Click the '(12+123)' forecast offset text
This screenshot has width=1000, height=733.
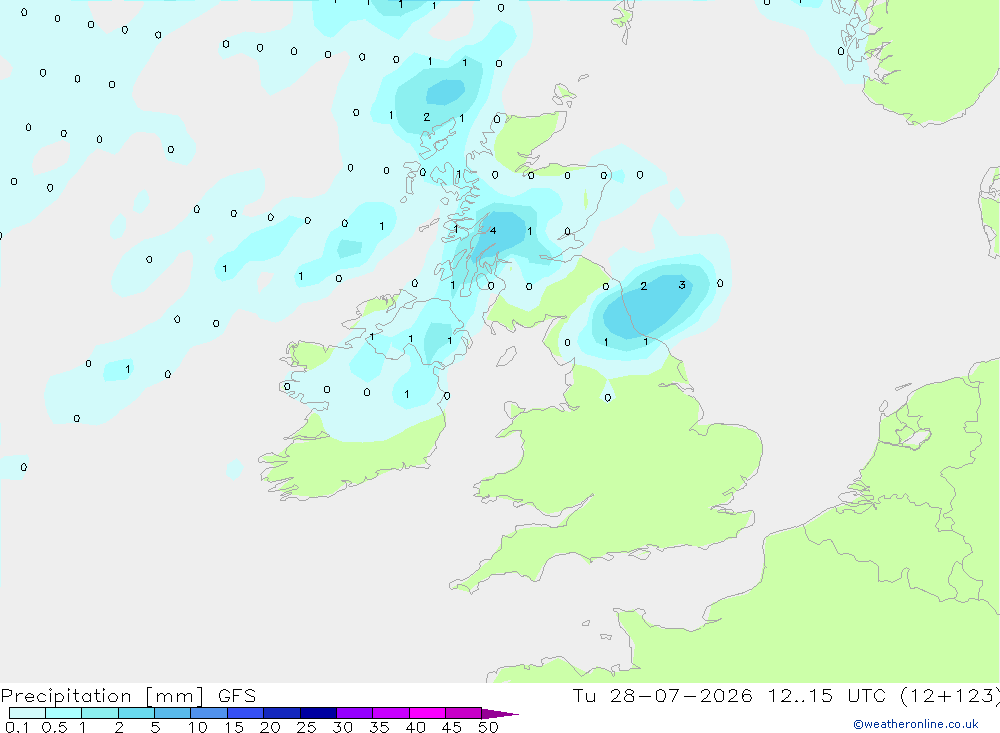tap(950, 696)
